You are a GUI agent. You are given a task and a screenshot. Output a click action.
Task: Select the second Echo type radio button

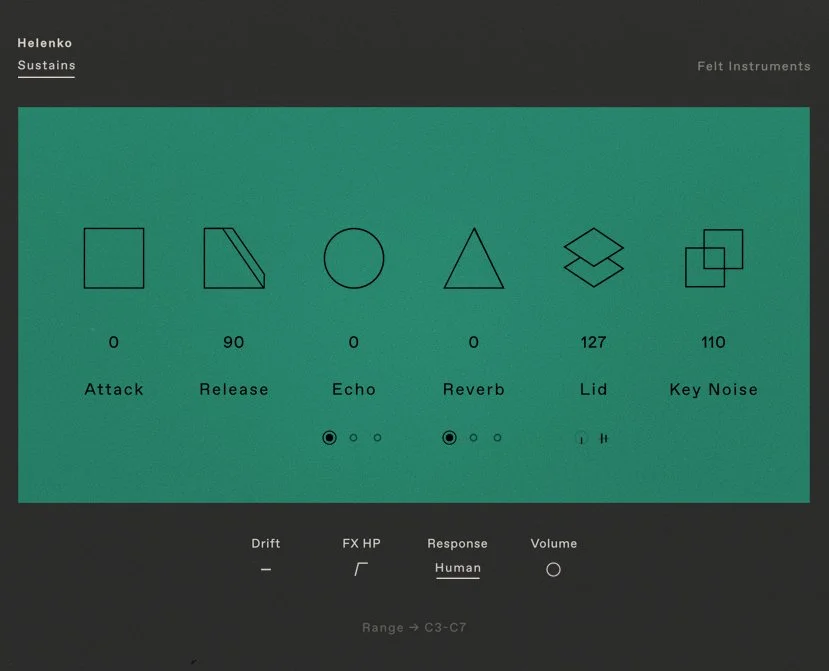tap(353, 438)
